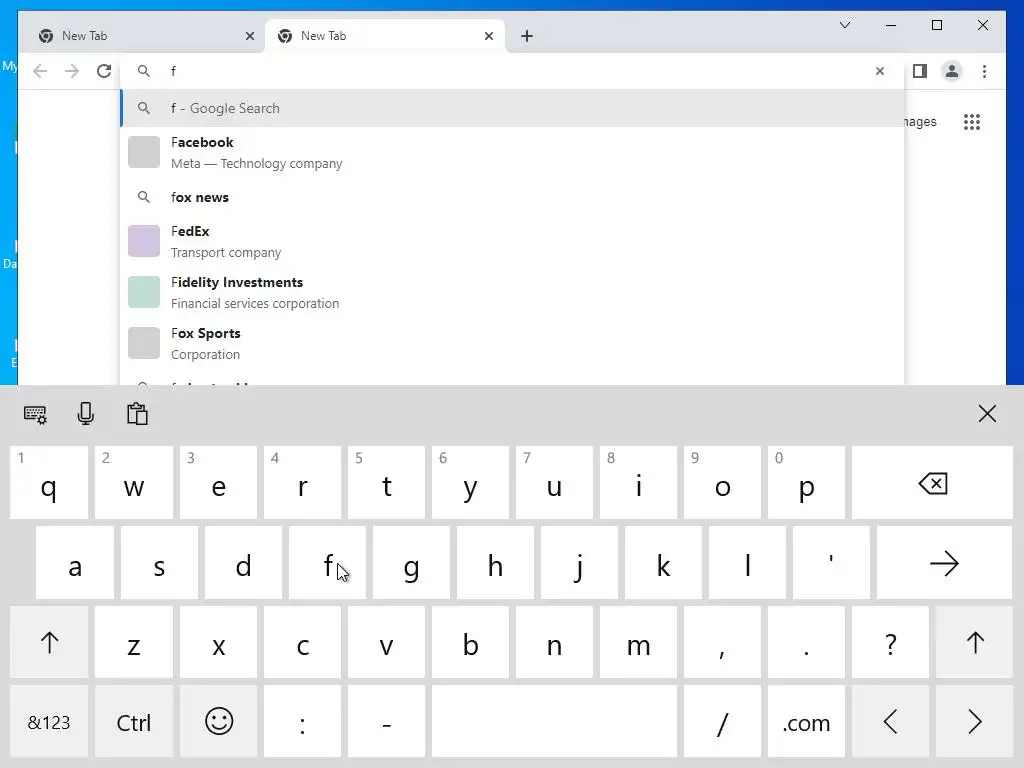
Task: Tap the k key
Action: [663, 563]
